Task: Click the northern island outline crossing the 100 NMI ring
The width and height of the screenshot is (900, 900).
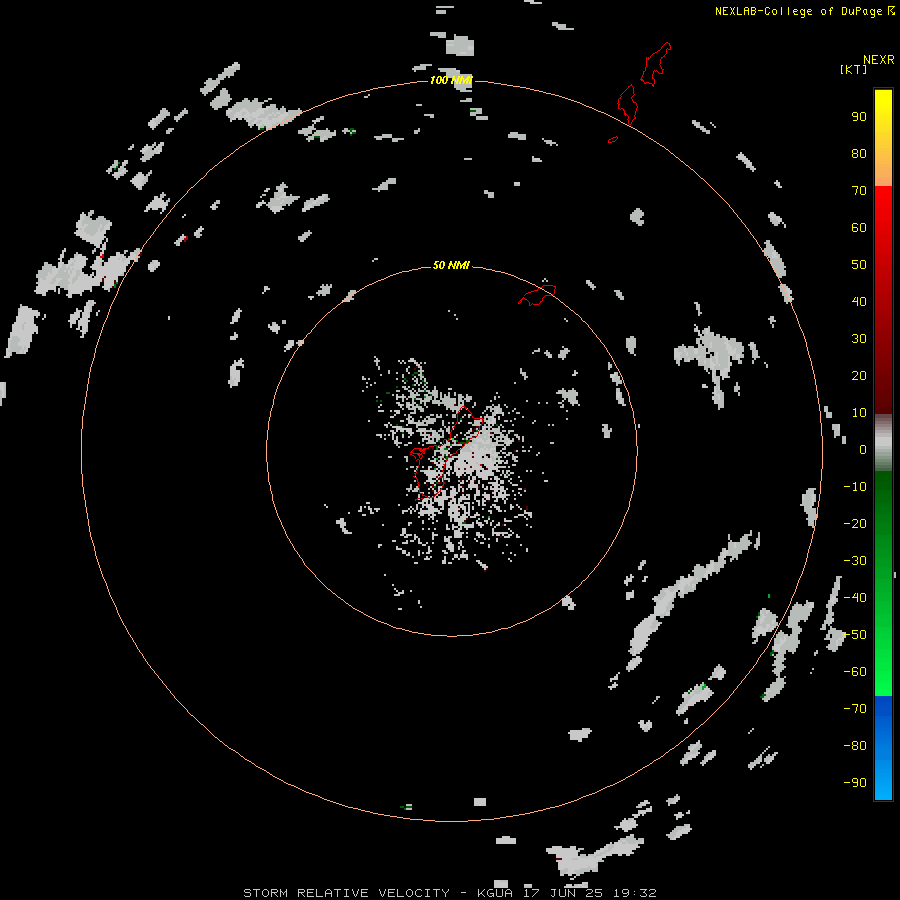Action: (627, 104)
